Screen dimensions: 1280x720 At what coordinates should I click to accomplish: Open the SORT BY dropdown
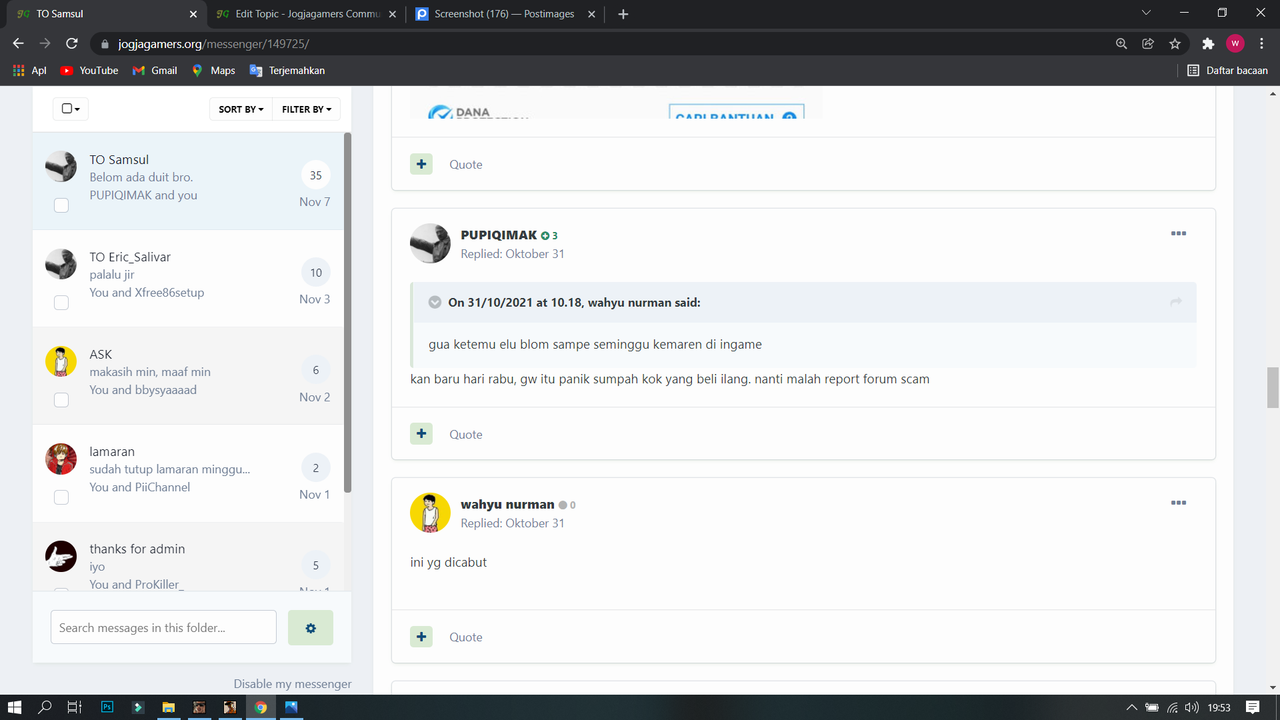click(x=241, y=109)
